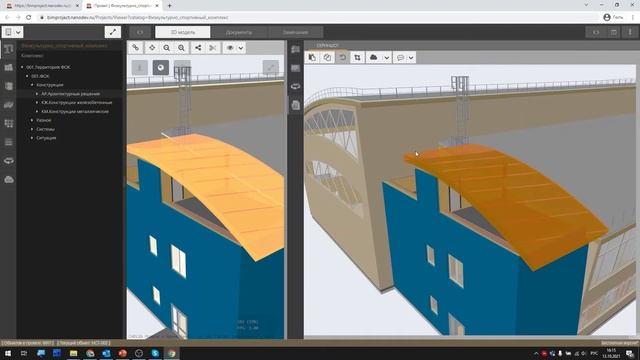The height and width of the screenshot is (360, 640).
Task: Click the 360 view icon in left sidebar
Action: point(9,161)
